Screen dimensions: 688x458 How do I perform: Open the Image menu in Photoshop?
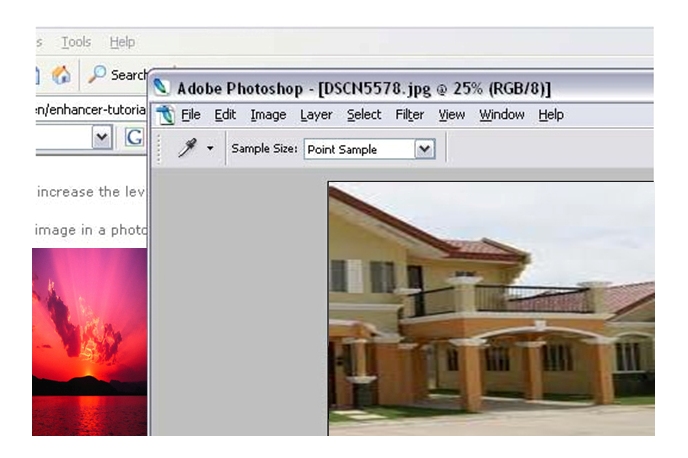(x=268, y=115)
